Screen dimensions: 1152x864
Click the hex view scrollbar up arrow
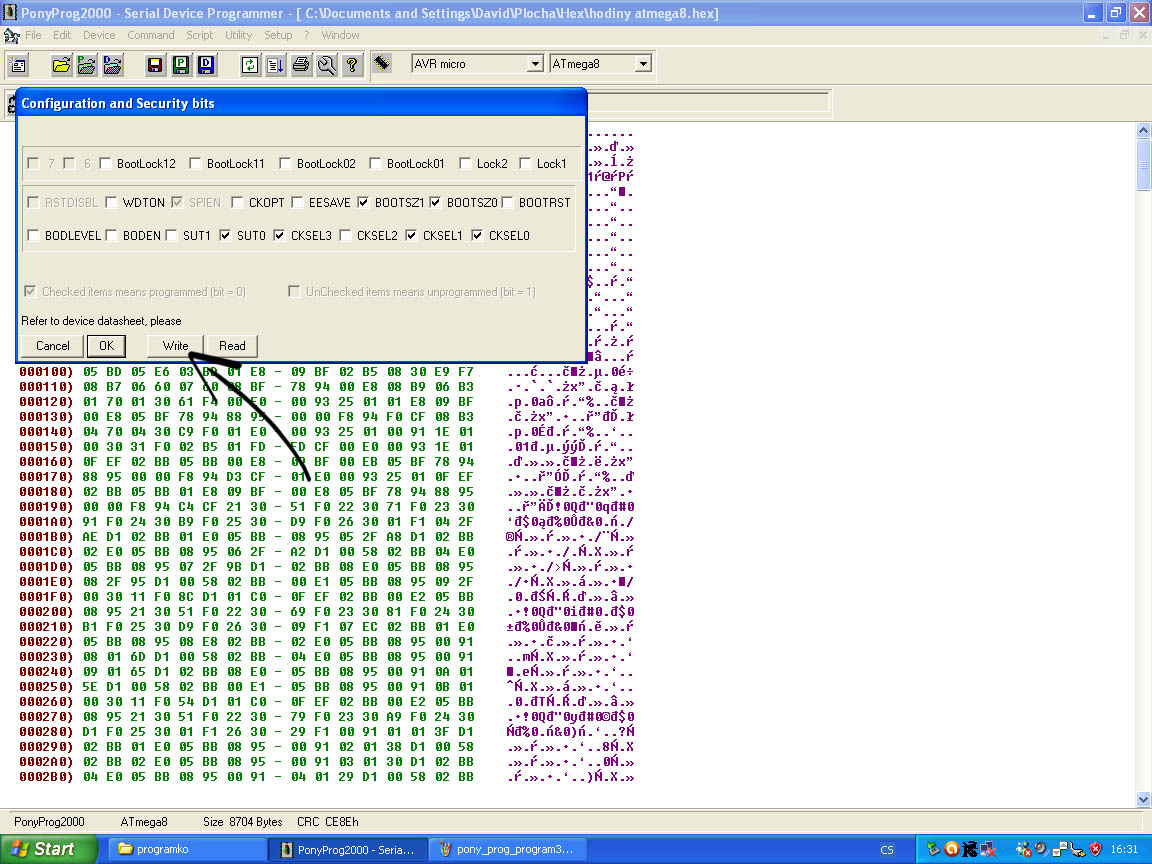pyautogui.click(x=1143, y=130)
